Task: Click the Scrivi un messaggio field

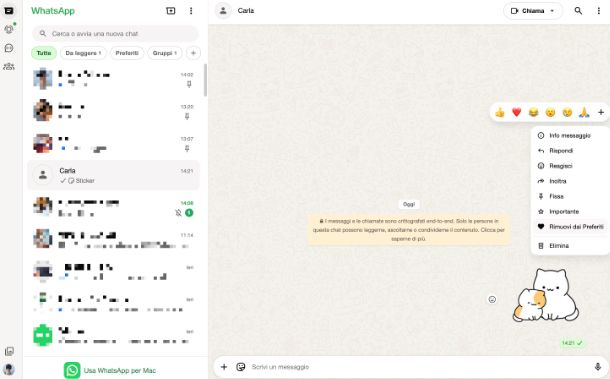Action: tap(419, 367)
